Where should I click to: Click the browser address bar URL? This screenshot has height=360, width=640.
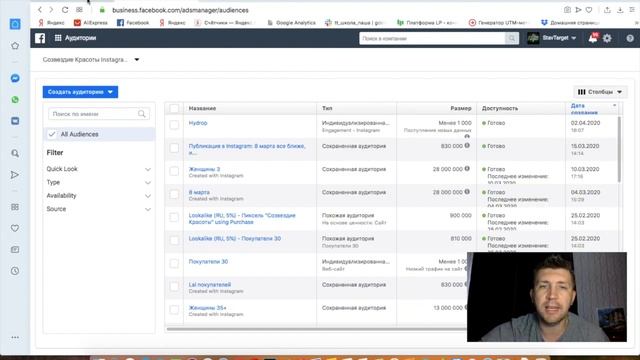pyautogui.click(x=180, y=10)
